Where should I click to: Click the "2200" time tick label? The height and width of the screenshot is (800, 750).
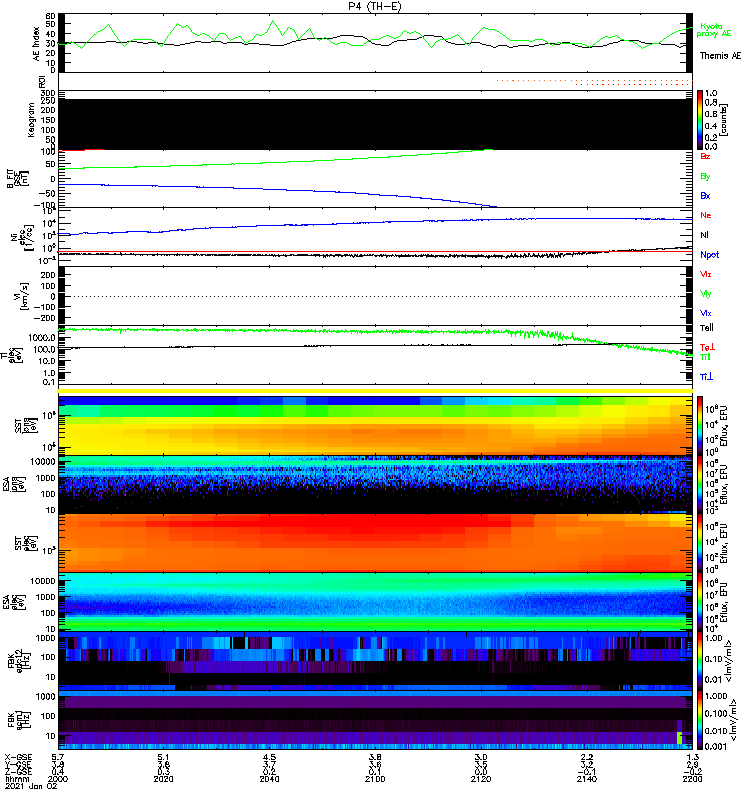pyautogui.click(x=692, y=779)
